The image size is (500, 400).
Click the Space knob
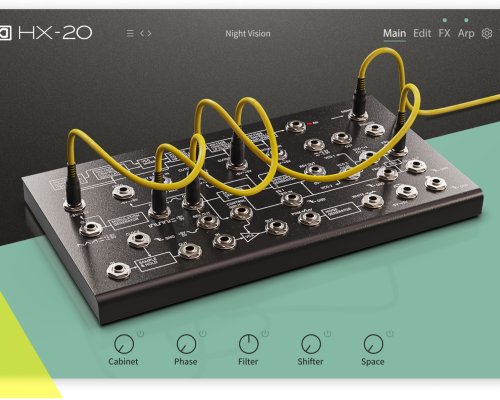click(373, 344)
